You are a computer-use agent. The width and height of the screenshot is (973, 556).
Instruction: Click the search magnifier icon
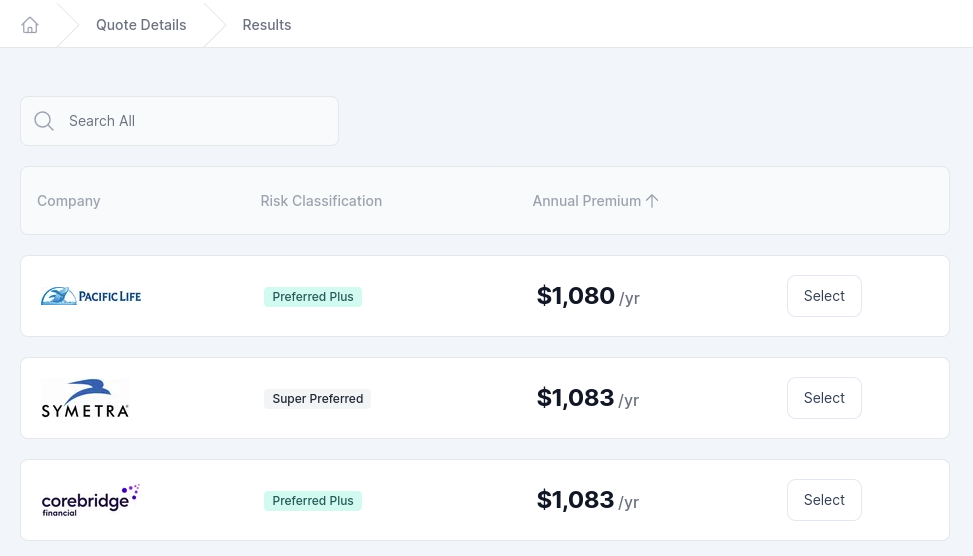click(44, 121)
